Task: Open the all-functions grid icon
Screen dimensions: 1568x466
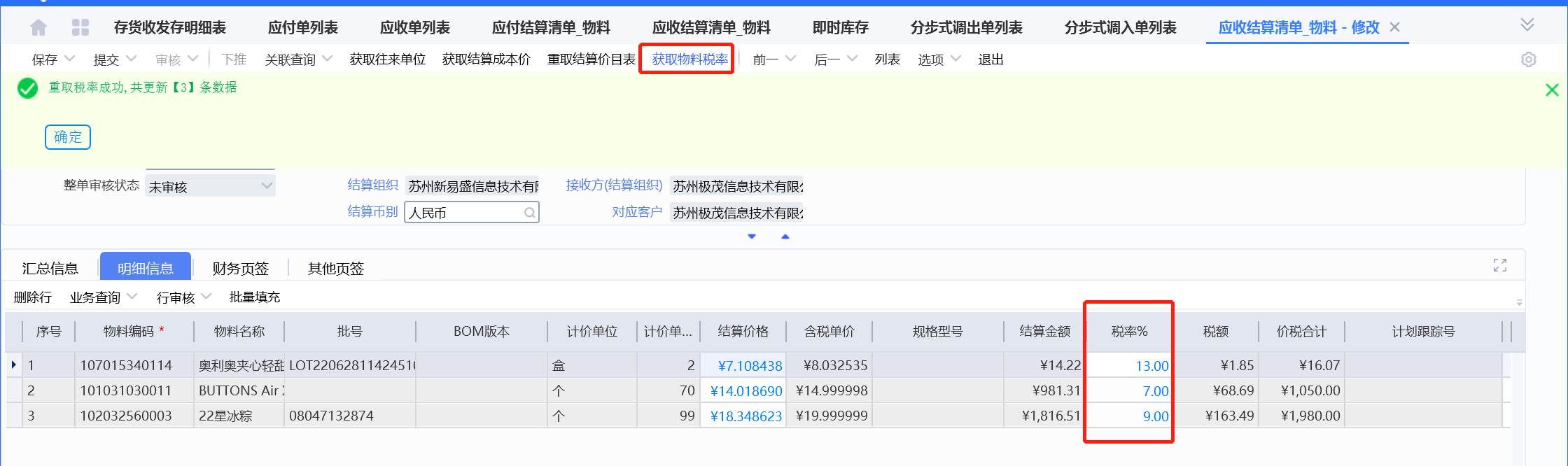Action: tap(80, 27)
